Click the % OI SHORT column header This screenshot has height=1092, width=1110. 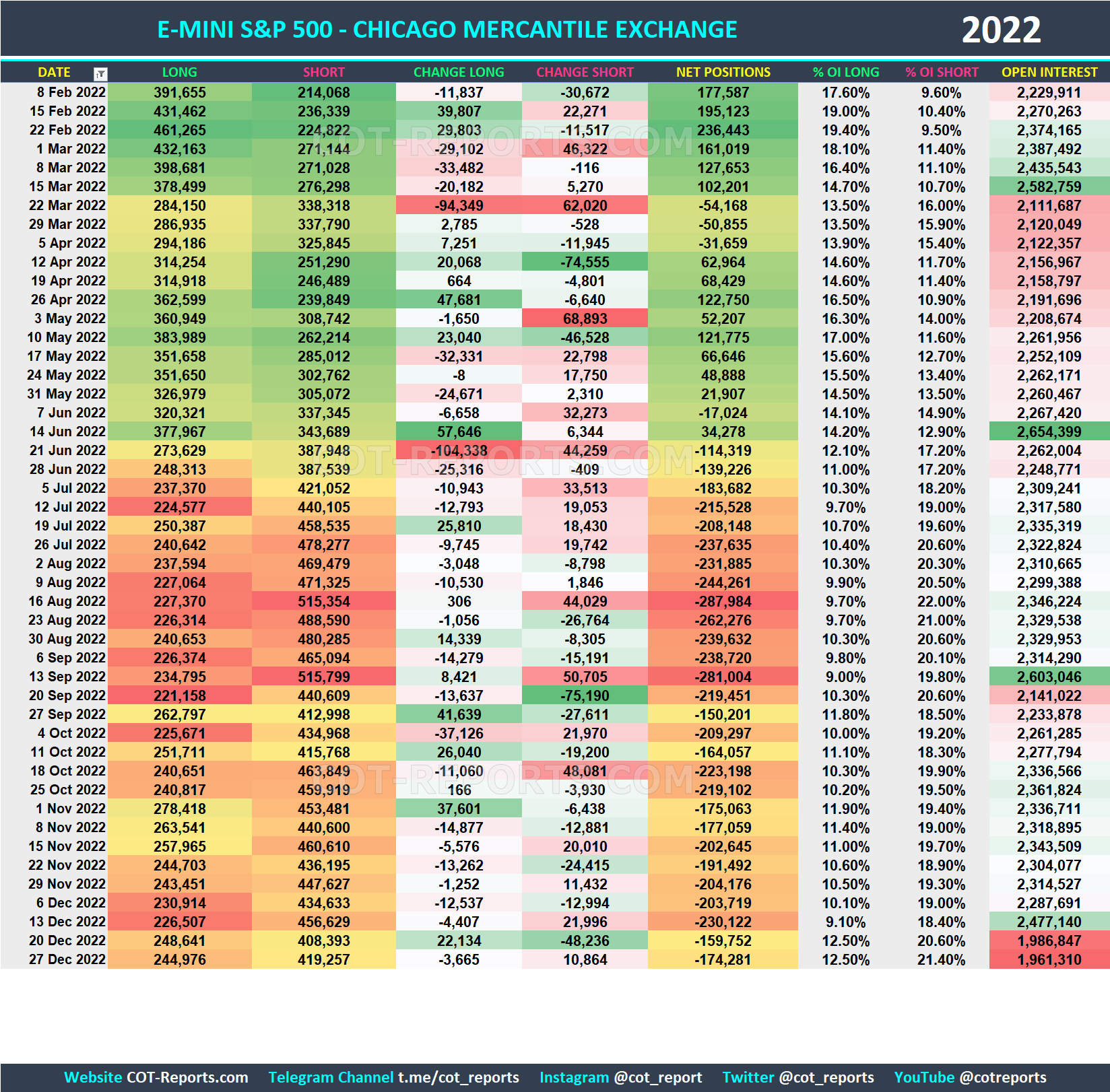(x=942, y=72)
